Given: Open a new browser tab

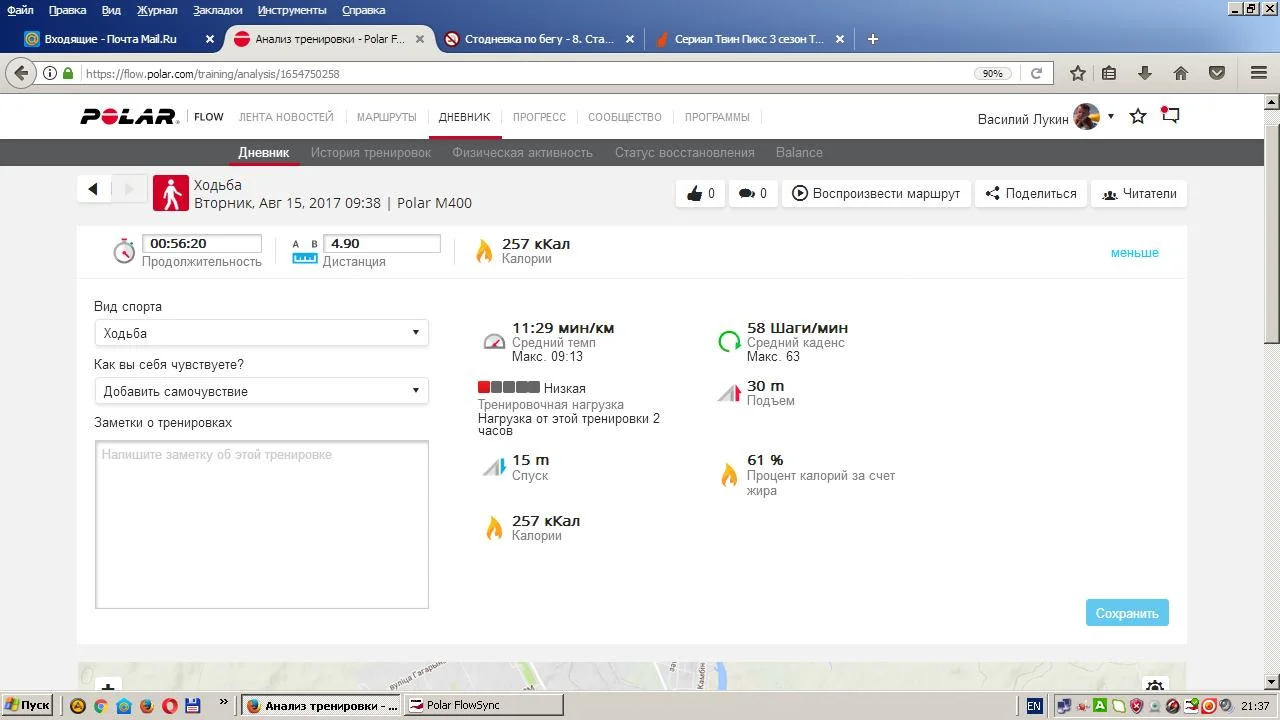Looking at the screenshot, I should 873,39.
